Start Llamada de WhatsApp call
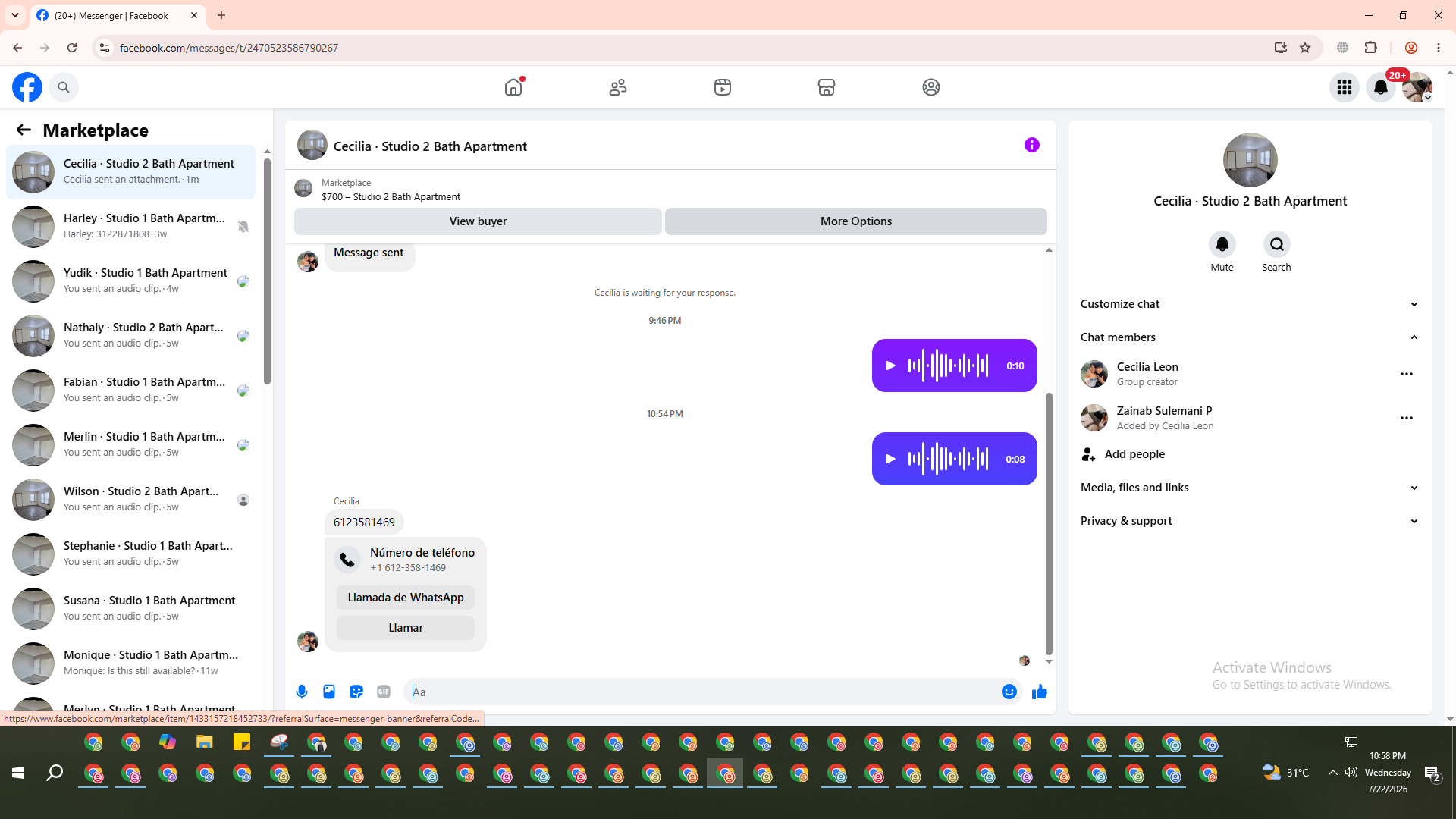 [406, 598]
